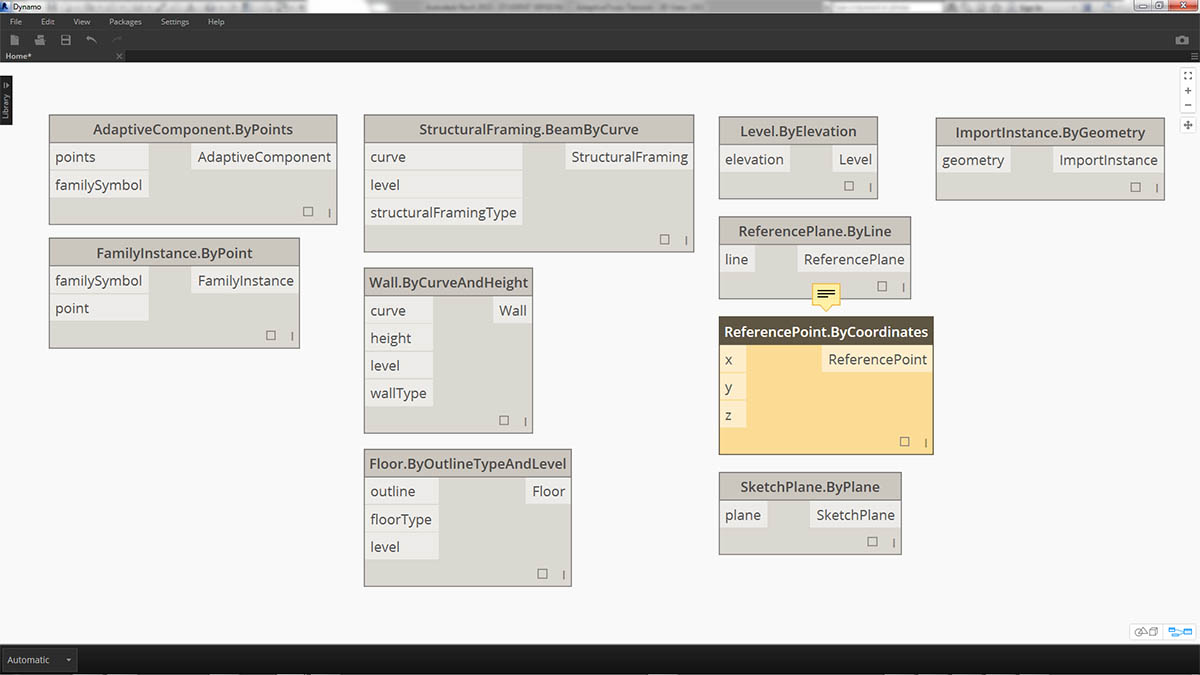
Task: Click the Zoom to Fit icon
Action: (x=1188, y=75)
